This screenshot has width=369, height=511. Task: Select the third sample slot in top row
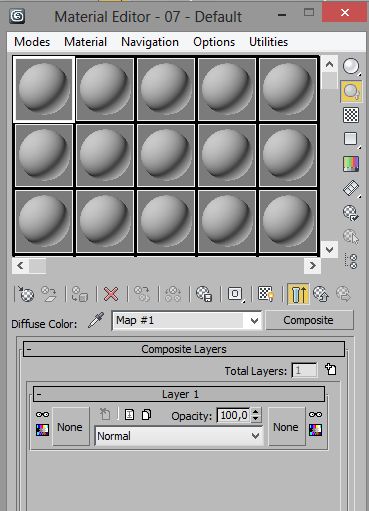click(166, 89)
